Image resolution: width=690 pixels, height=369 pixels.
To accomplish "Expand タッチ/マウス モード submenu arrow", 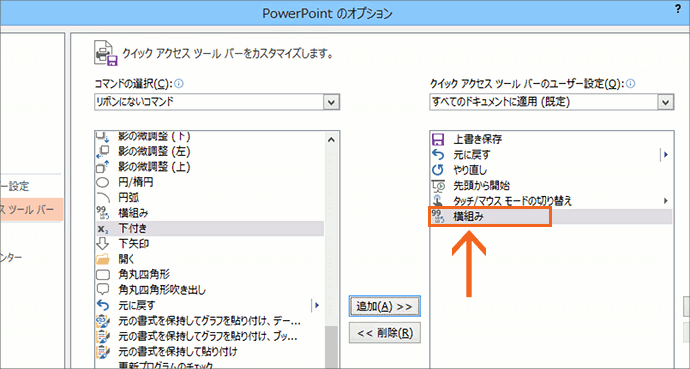I will pos(666,201).
